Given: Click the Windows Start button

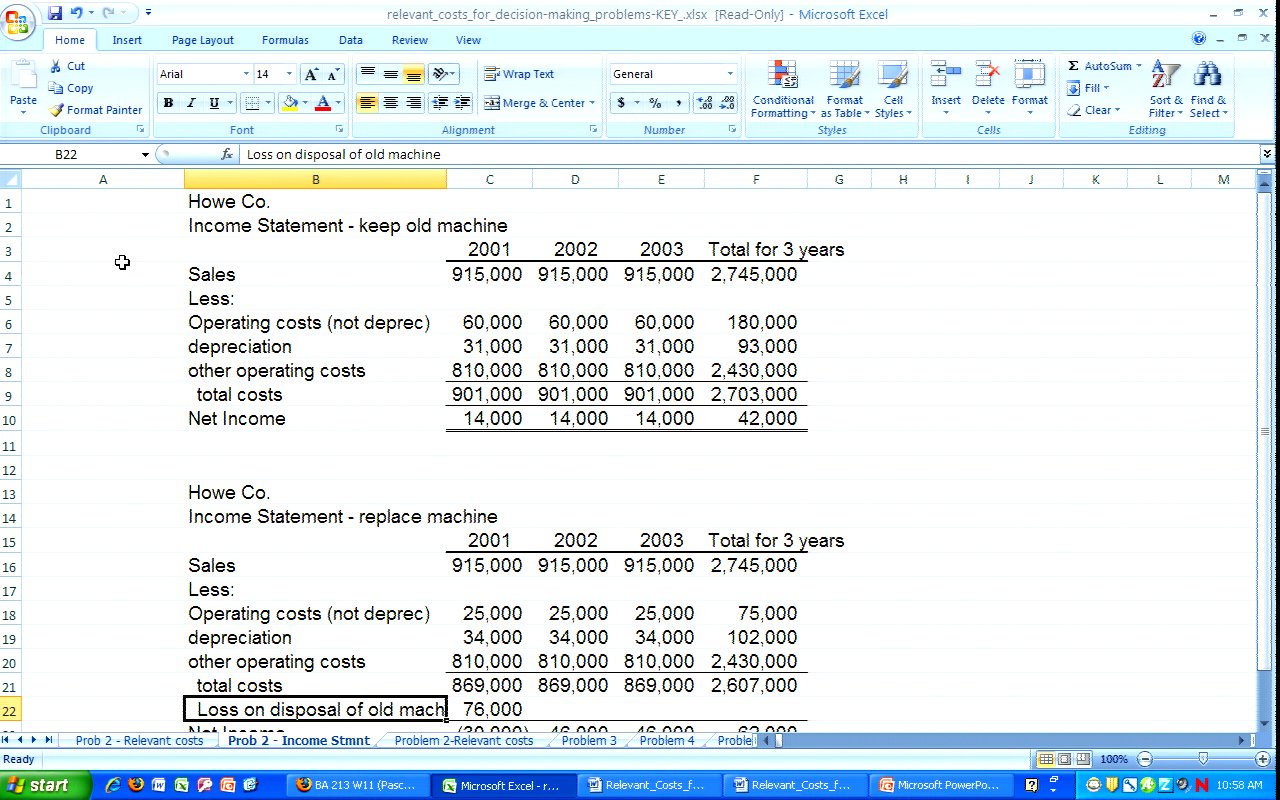Looking at the screenshot, I should (x=40, y=785).
